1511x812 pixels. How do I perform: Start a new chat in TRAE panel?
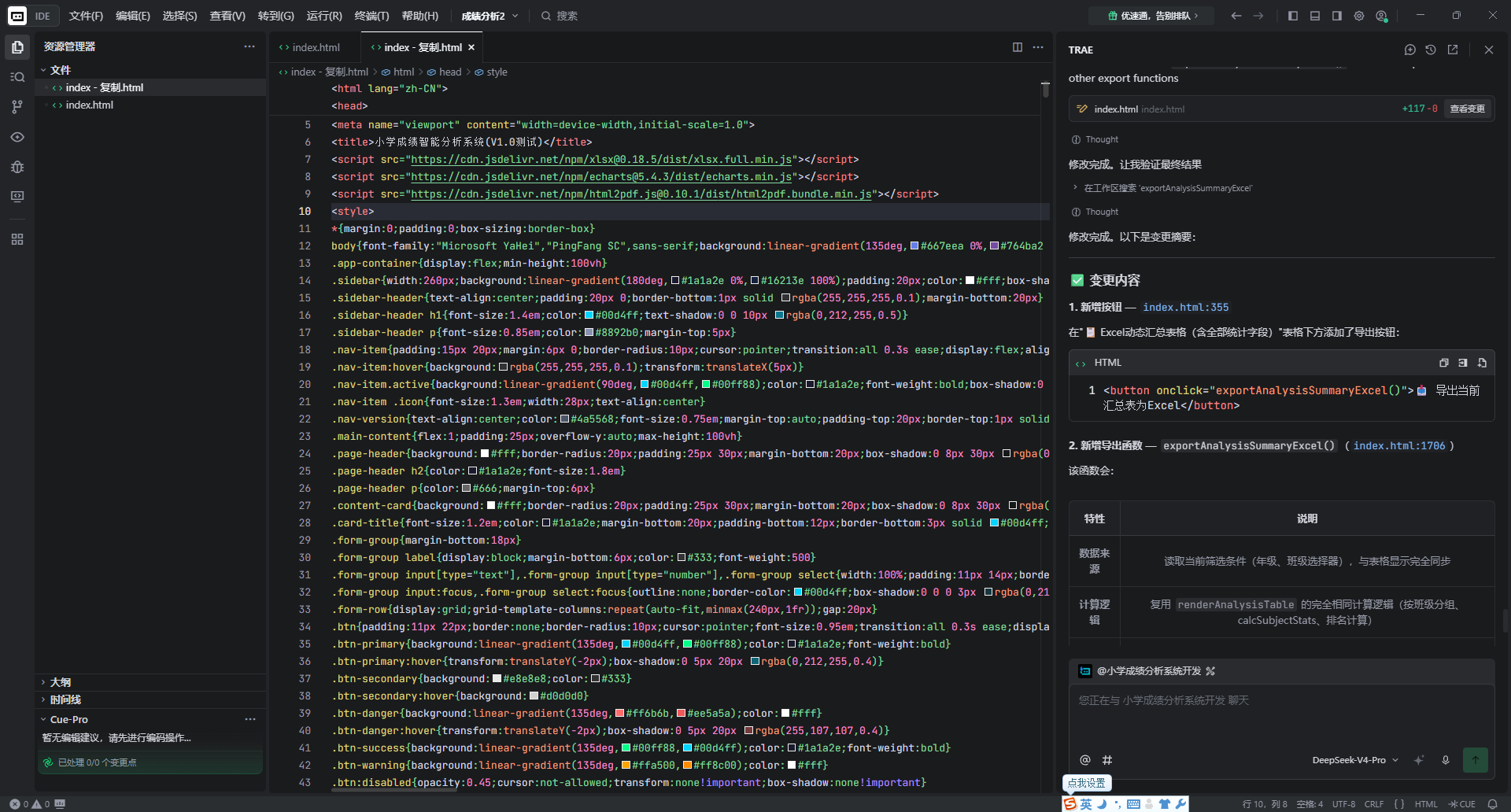click(1409, 50)
